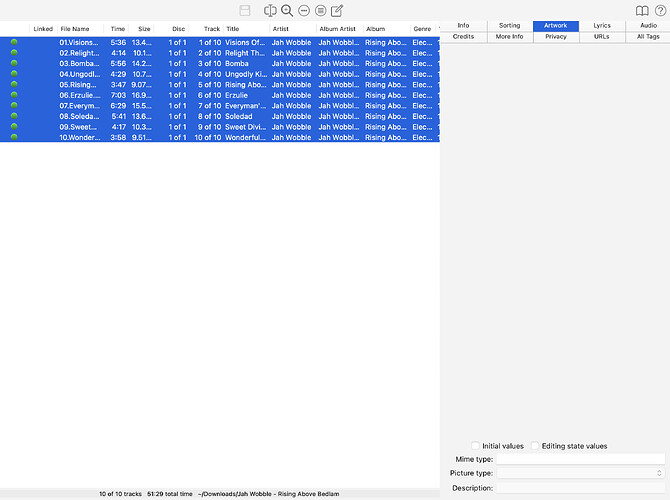This screenshot has height=500, width=670.
Task: Click green status dot for 03.Bomba
Action: (x=14, y=63)
